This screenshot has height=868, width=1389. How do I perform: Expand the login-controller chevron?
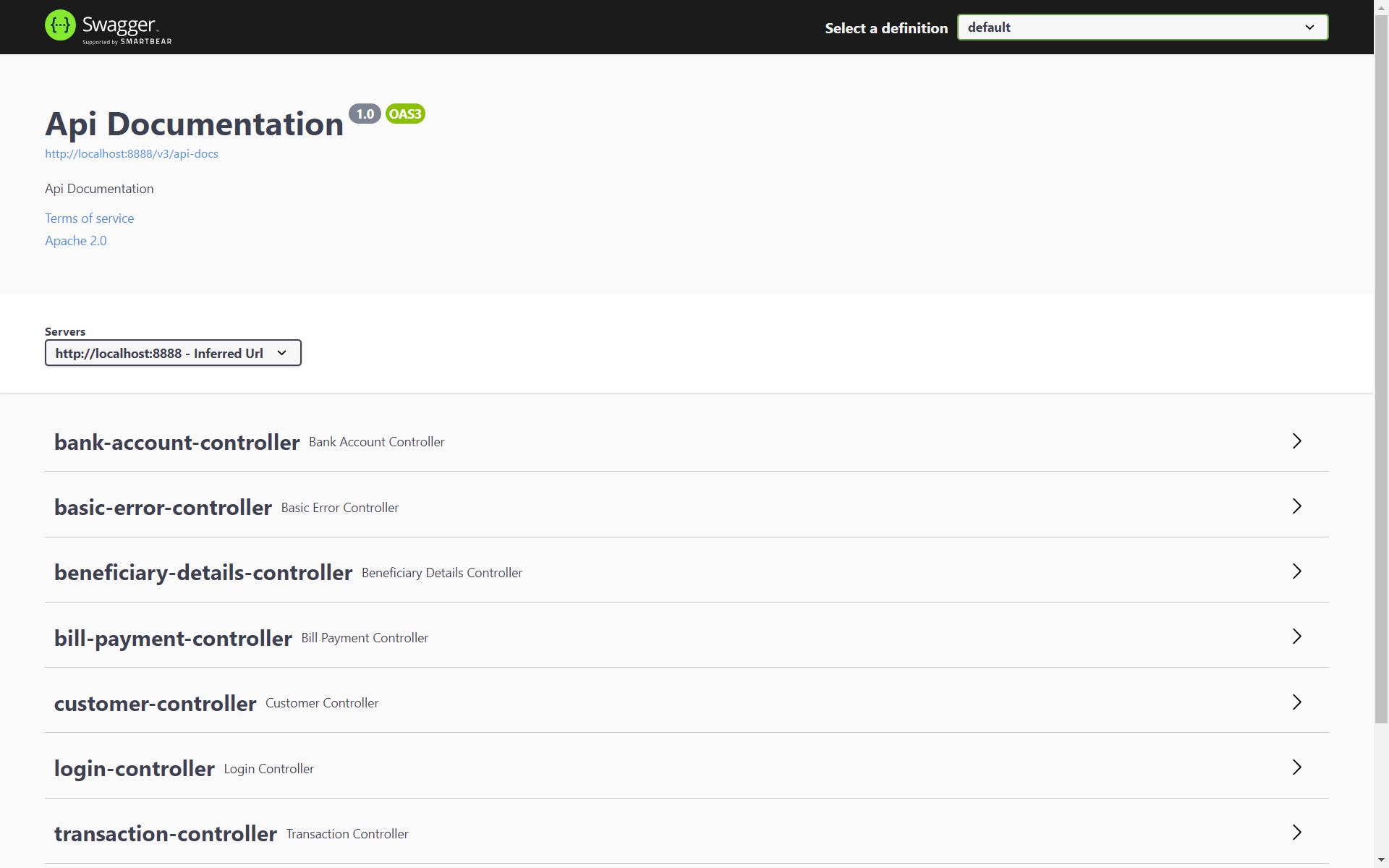(x=1296, y=767)
